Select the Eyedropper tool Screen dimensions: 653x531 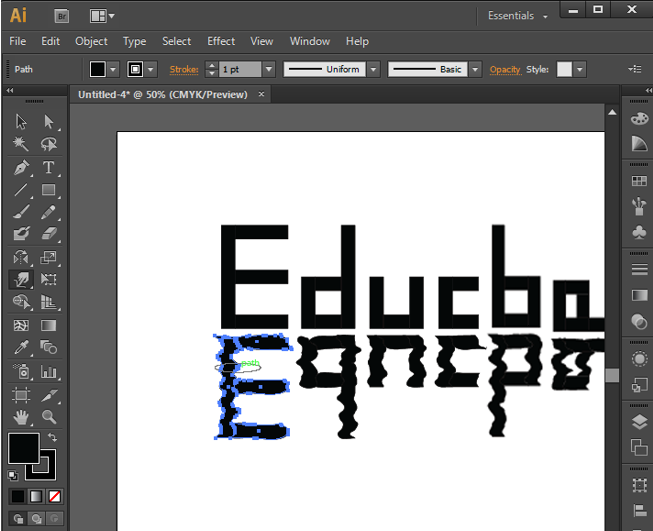click(x=21, y=347)
